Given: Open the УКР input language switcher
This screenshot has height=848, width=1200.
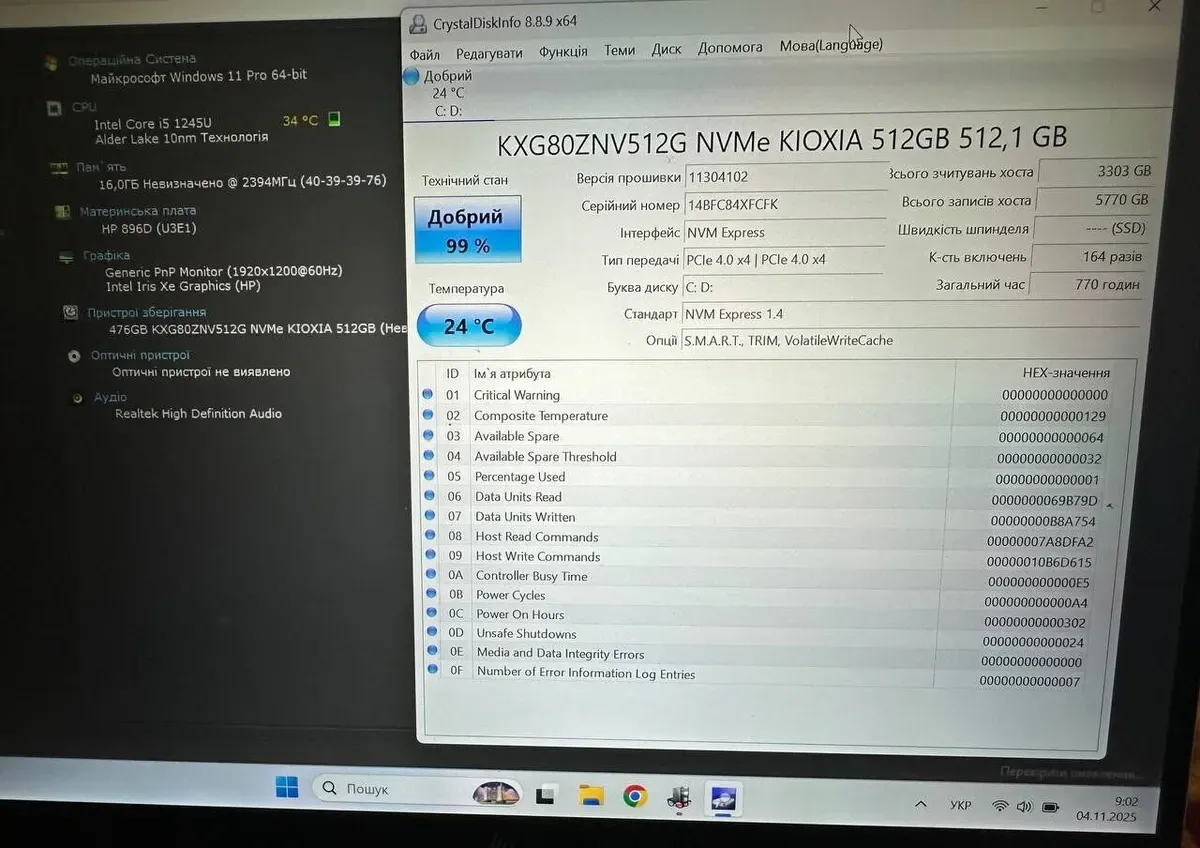Looking at the screenshot, I should [960, 805].
